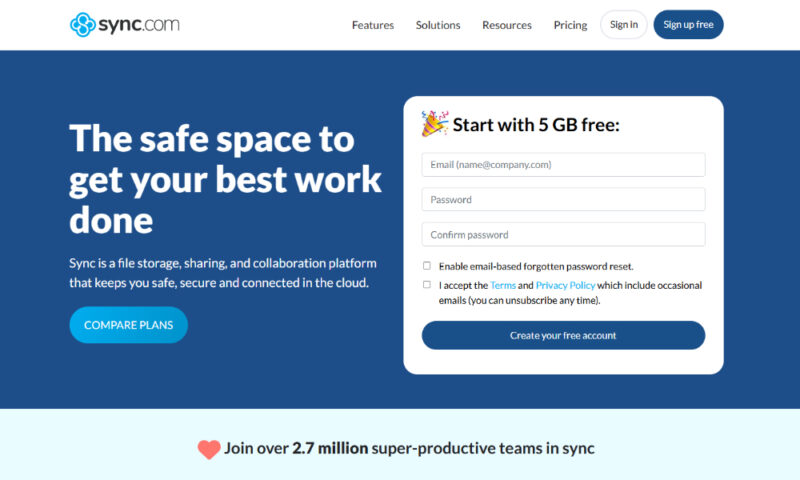Screen dimensions: 800x480
Task: Expand the Solutions navigation menu
Action: [438, 25]
